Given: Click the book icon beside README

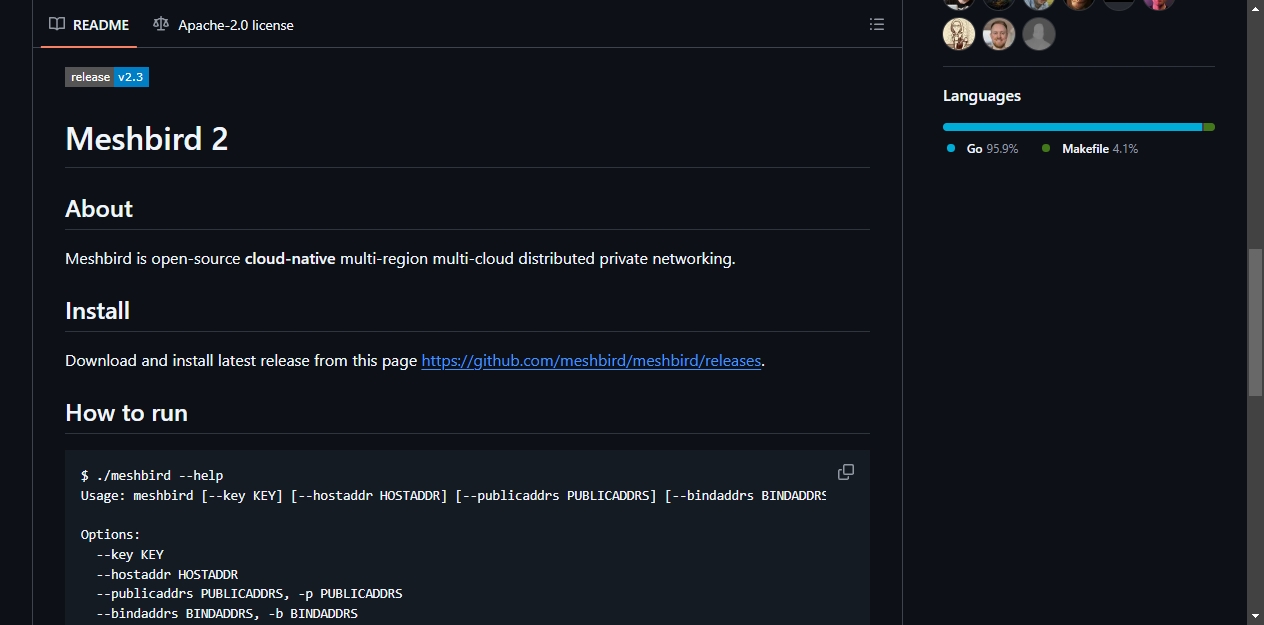Looking at the screenshot, I should [x=57, y=25].
